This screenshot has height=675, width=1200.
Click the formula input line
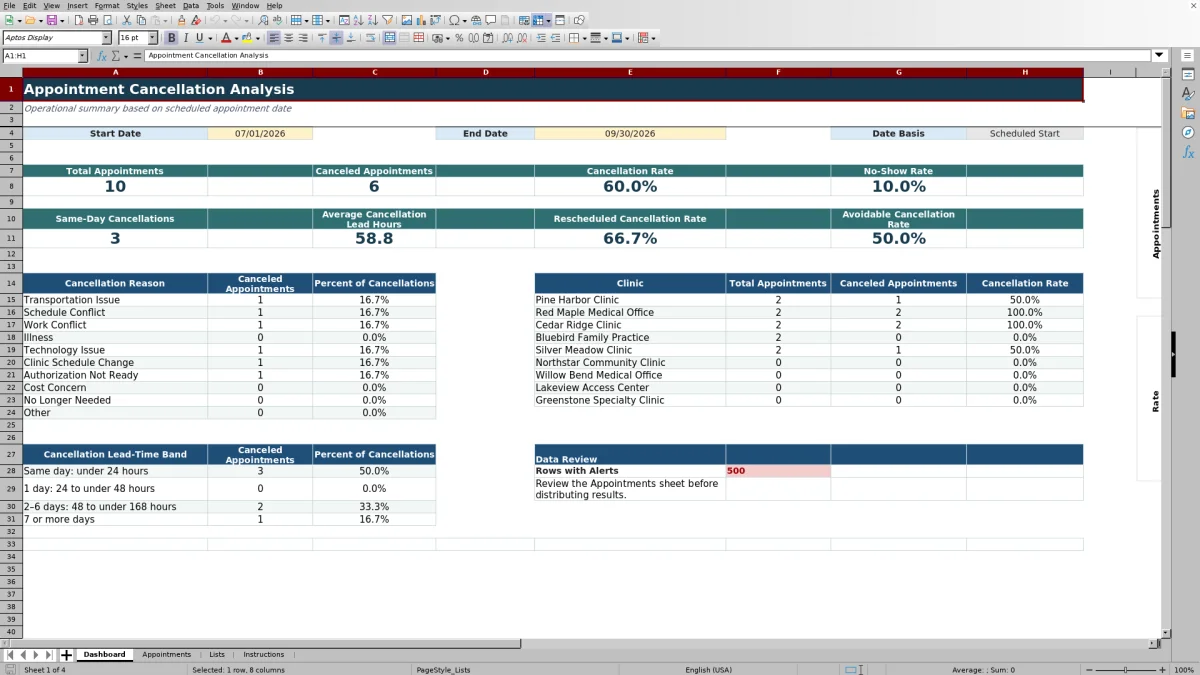coord(648,56)
